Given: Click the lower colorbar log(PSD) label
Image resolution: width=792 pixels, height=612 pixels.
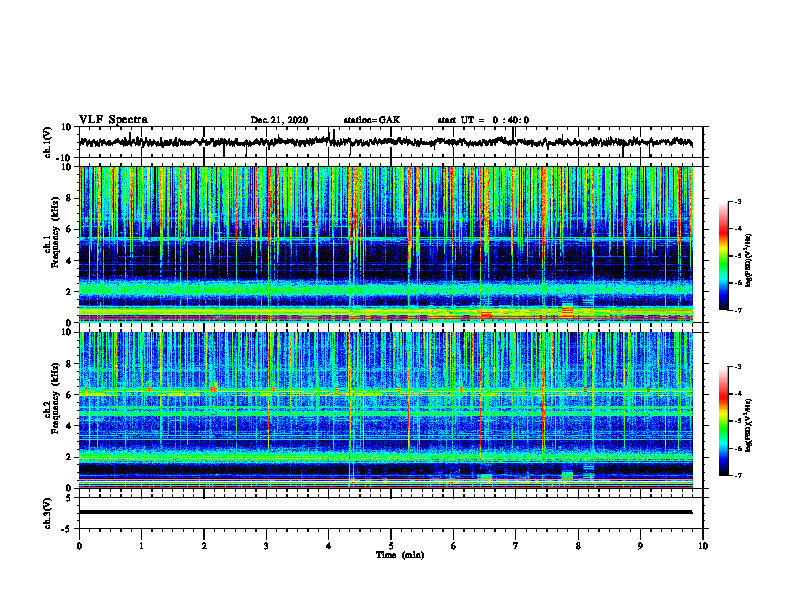Looking at the screenshot, I should (748, 425).
